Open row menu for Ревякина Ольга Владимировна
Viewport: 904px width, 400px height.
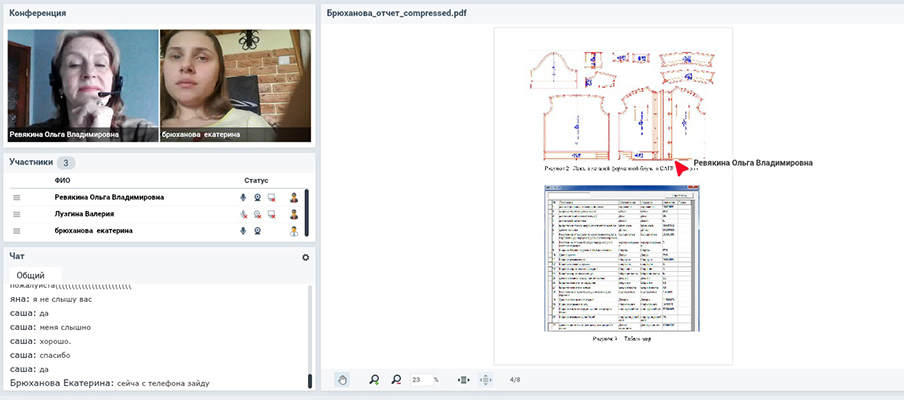point(16,198)
